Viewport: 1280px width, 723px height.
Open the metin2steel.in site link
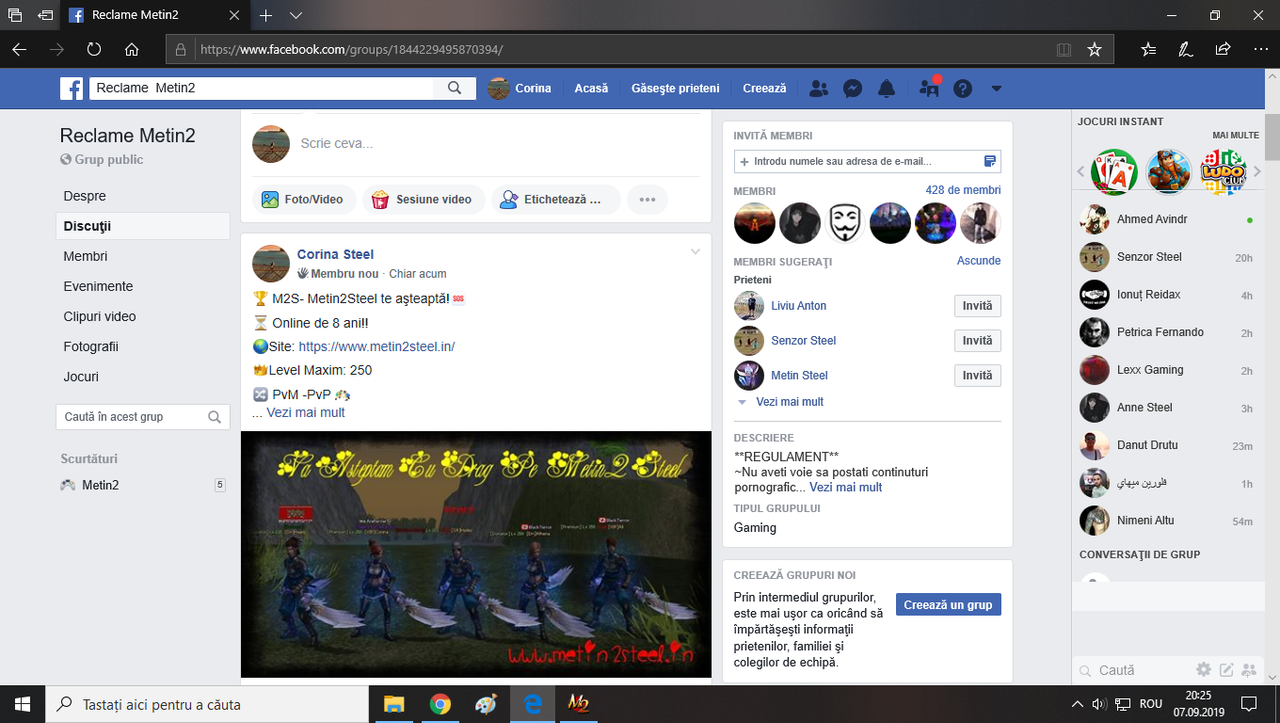click(x=377, y=346)
